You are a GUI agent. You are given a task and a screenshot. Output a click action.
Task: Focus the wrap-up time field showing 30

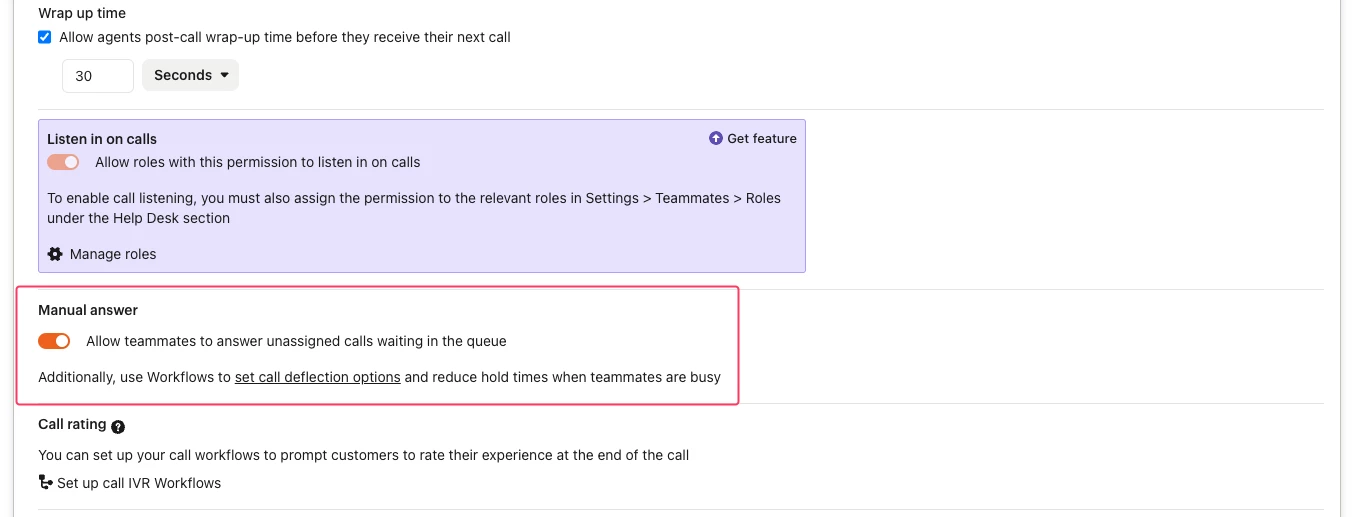98,76
